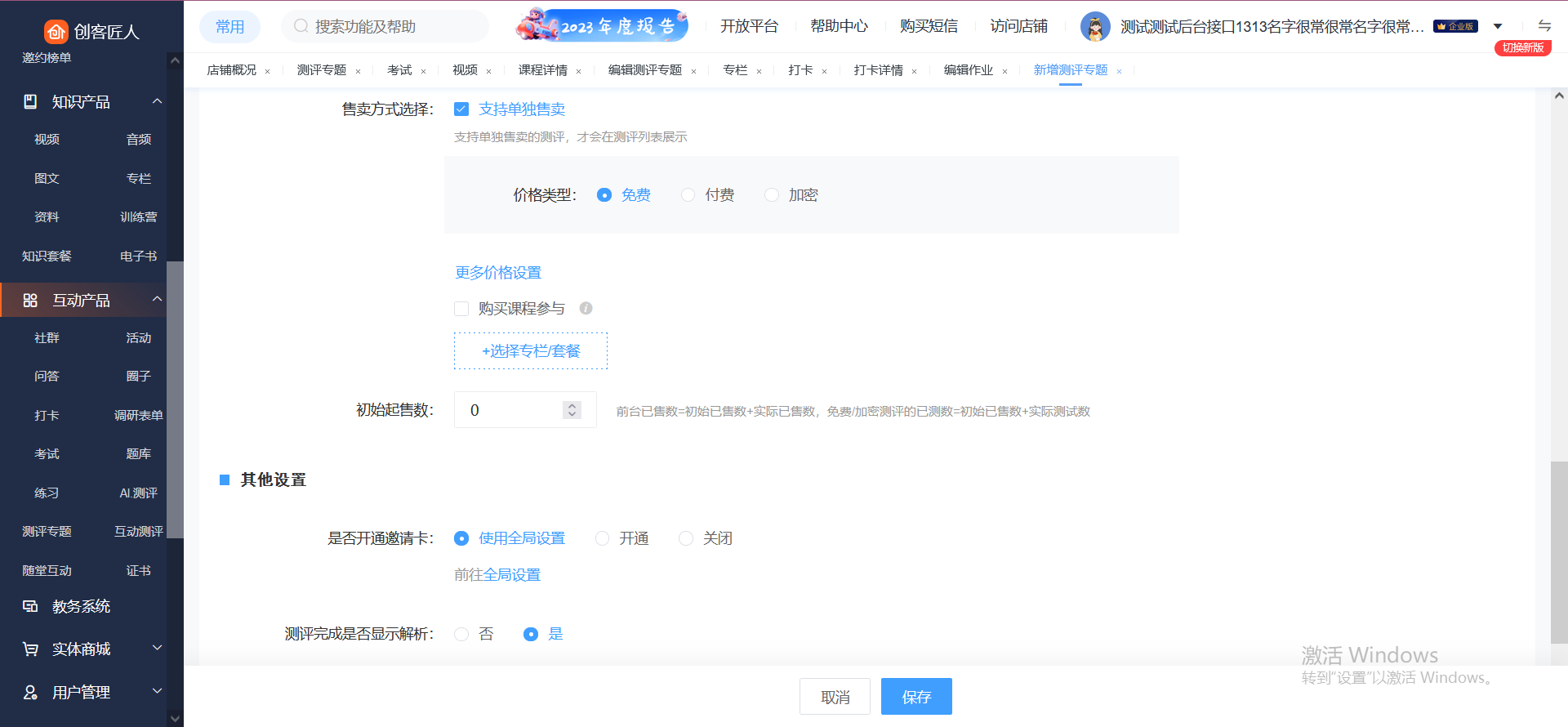Open the 2023 年度报告 banner
The width and height of the screenshot is (1568, 727).
602,26
